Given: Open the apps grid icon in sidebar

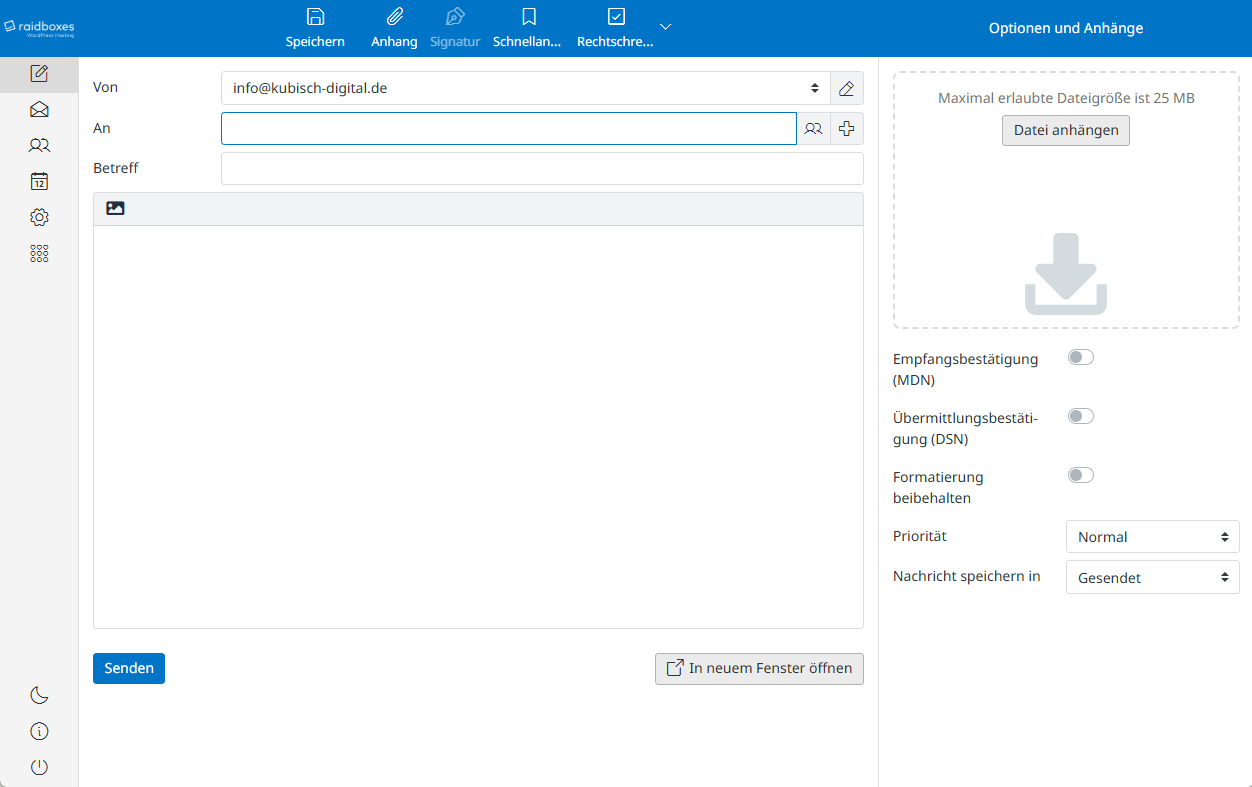Looking at the screenshot, I should [x=39, y=254].
